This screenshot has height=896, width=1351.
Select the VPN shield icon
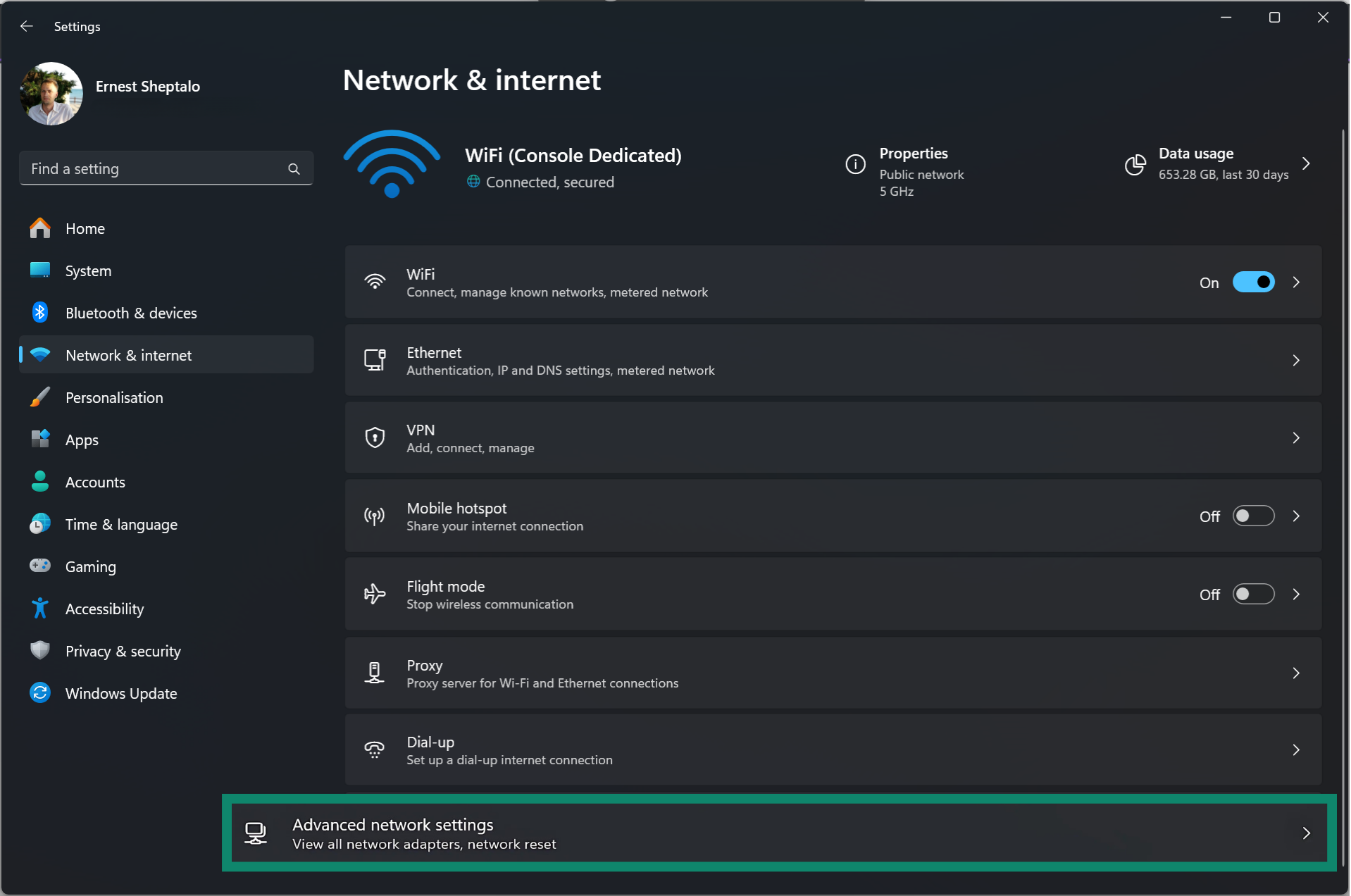click(375, 437)
